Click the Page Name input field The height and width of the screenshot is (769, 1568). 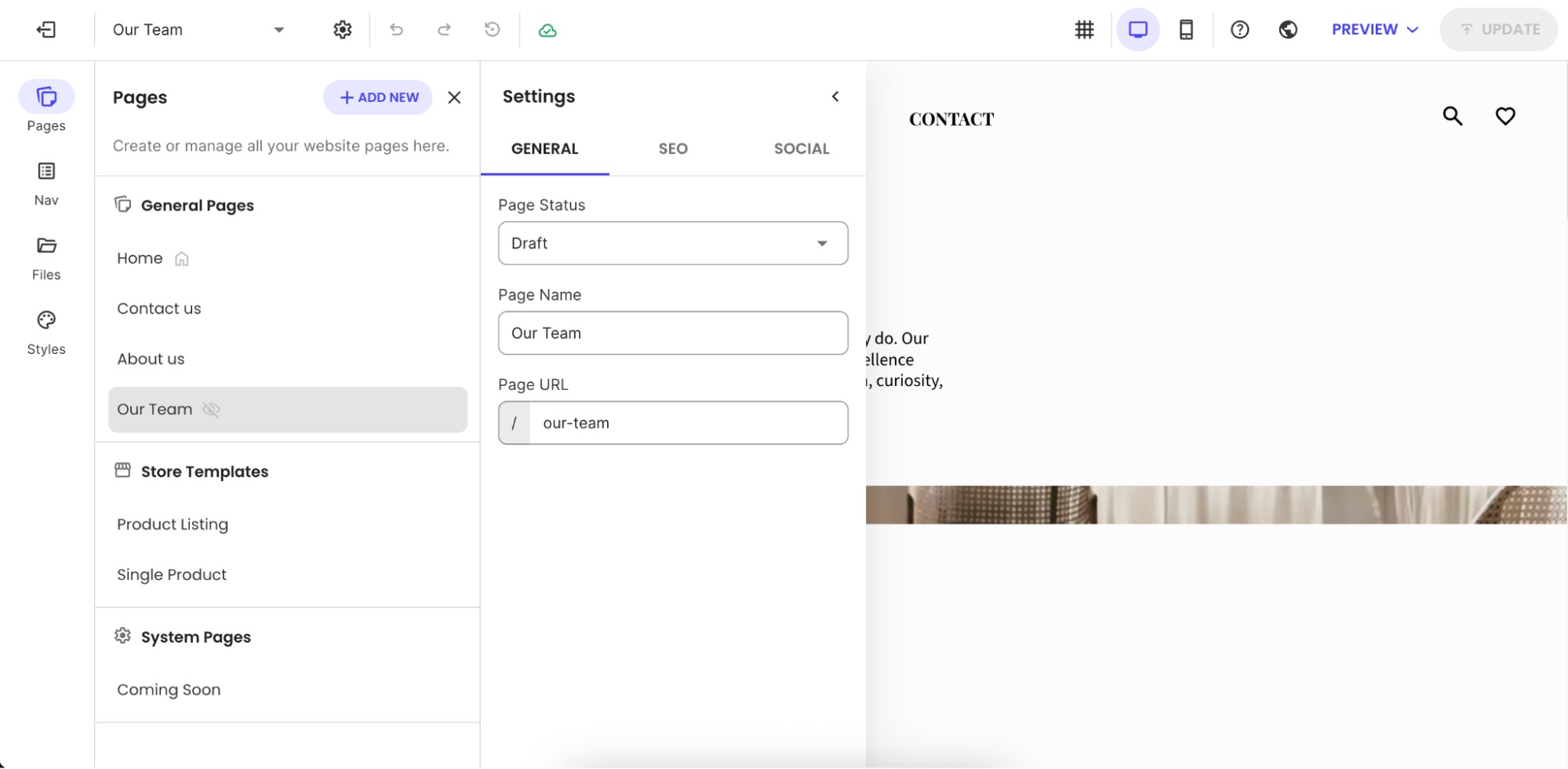point(673,333)
